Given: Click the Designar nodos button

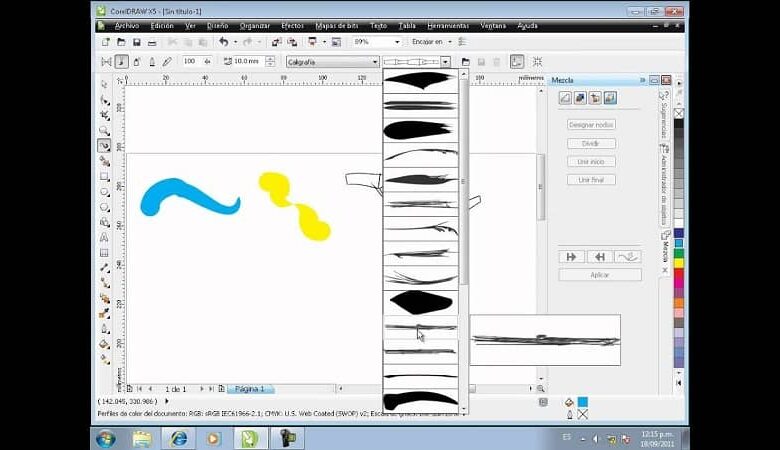Looking at the screenshot, I should click(591, 125).
